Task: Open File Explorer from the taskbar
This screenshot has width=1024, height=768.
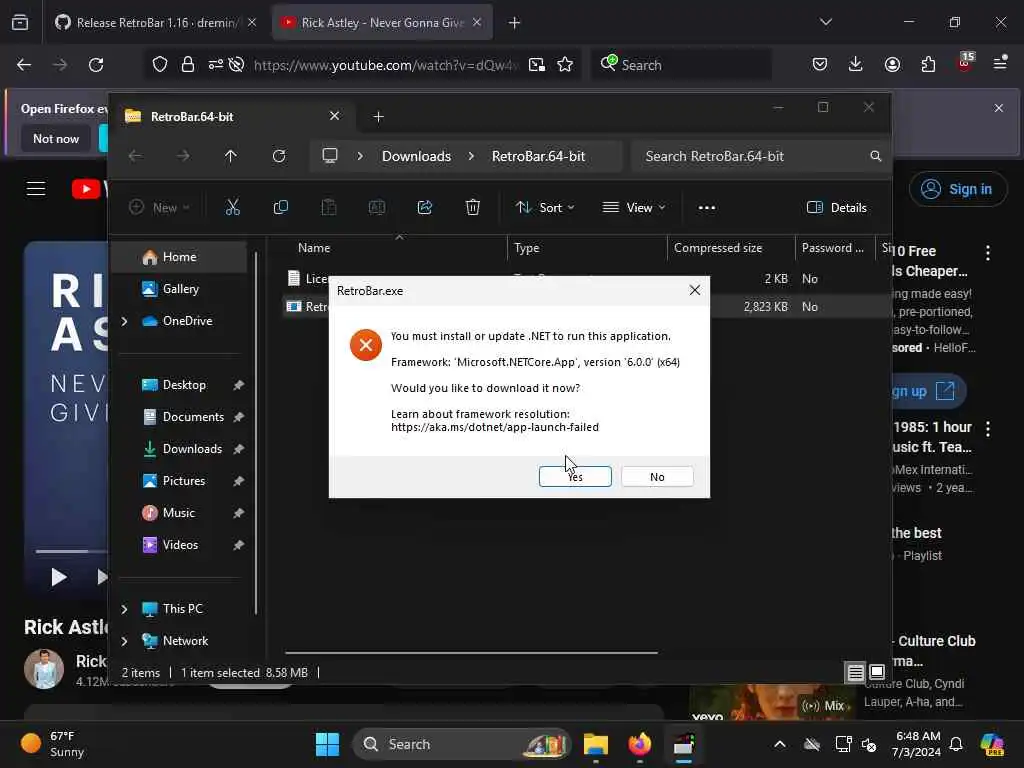Action: coord(596,744)
